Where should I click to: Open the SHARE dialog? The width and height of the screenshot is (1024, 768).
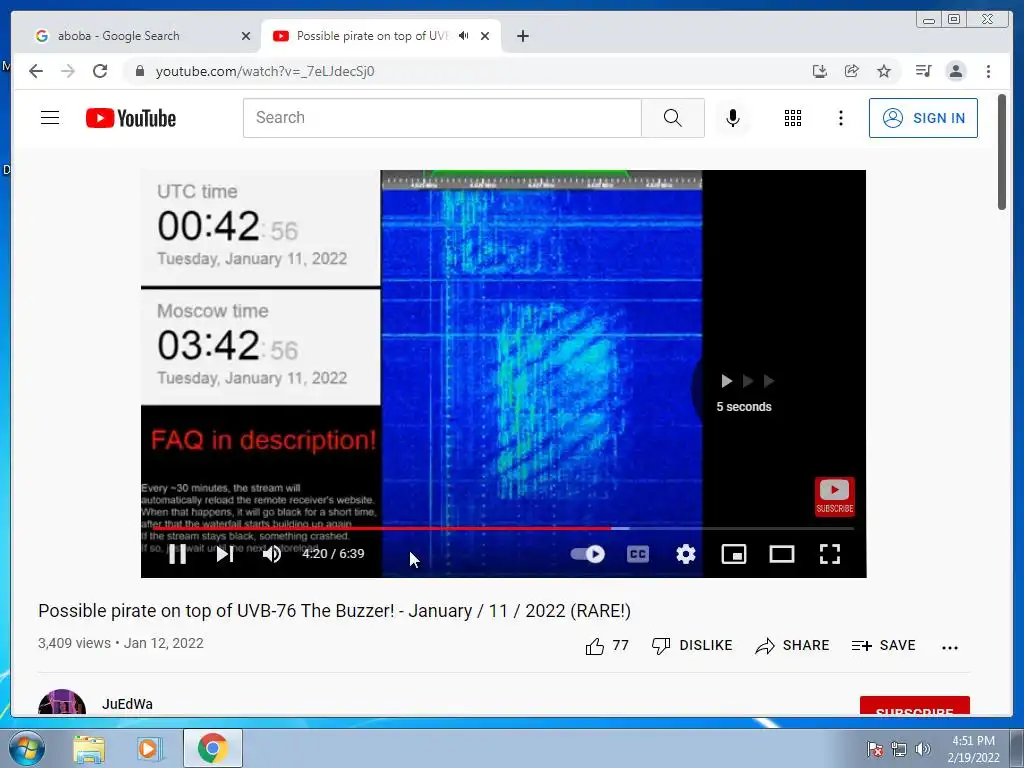coord(792,646)
